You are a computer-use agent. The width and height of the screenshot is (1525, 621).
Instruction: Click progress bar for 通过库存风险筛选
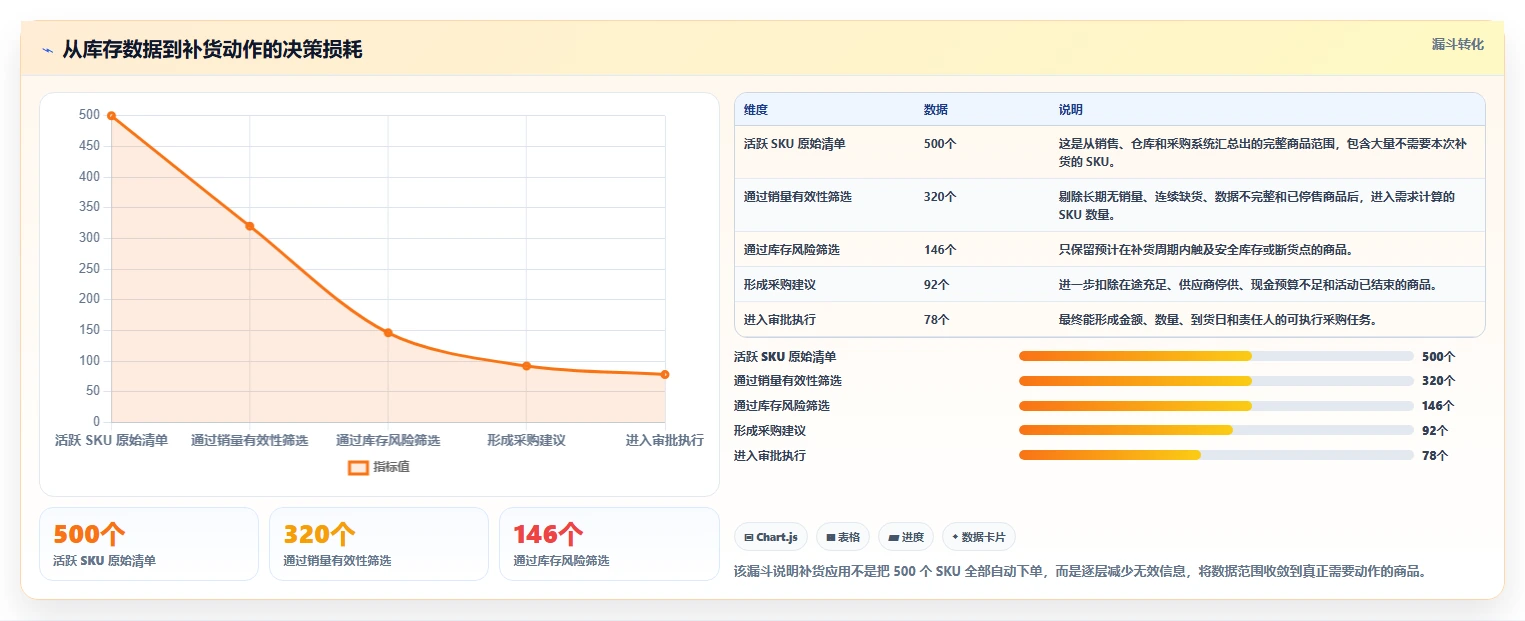(1216, 406)
